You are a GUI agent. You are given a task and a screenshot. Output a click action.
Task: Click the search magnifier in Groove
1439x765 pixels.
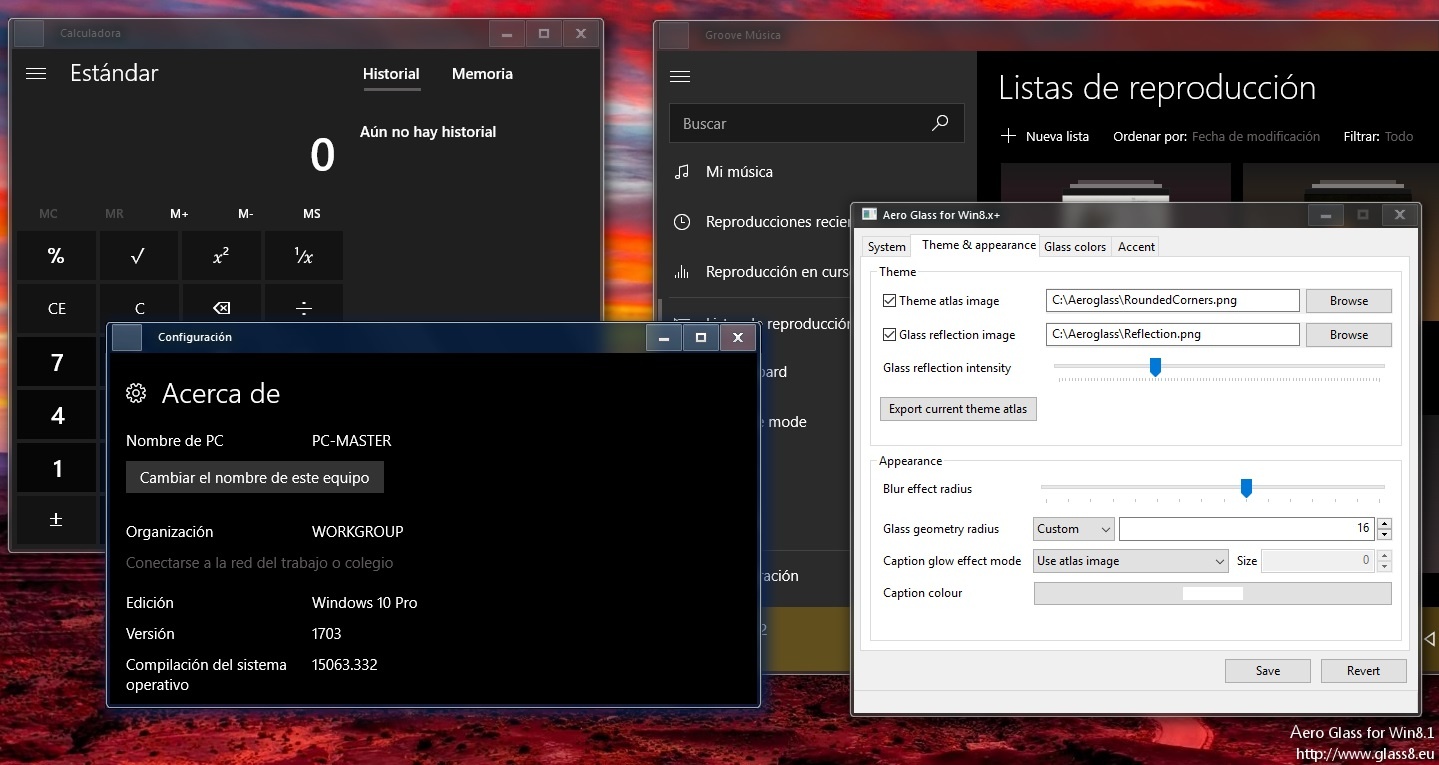(x=939, y=123)
